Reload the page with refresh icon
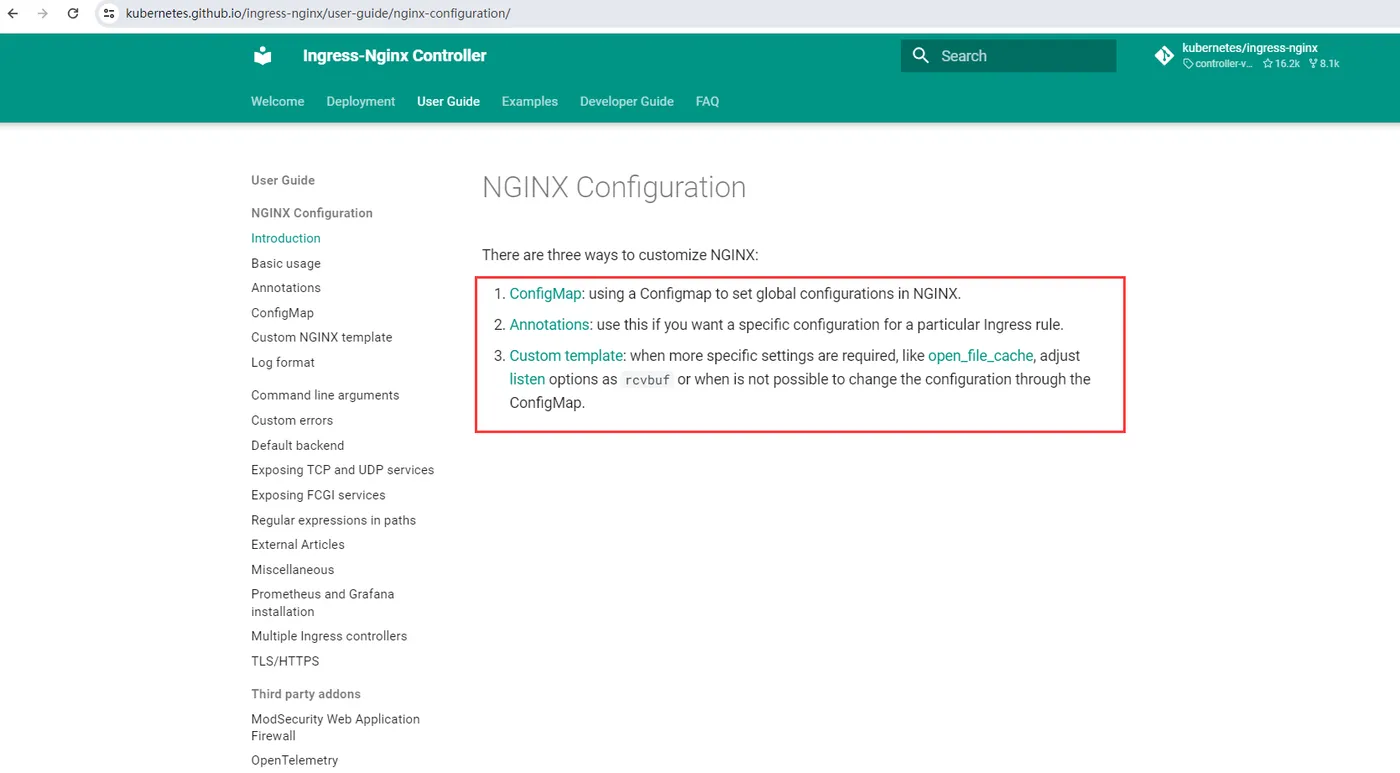The height and width of the screenshot is (773, 1400). point(73,14)
